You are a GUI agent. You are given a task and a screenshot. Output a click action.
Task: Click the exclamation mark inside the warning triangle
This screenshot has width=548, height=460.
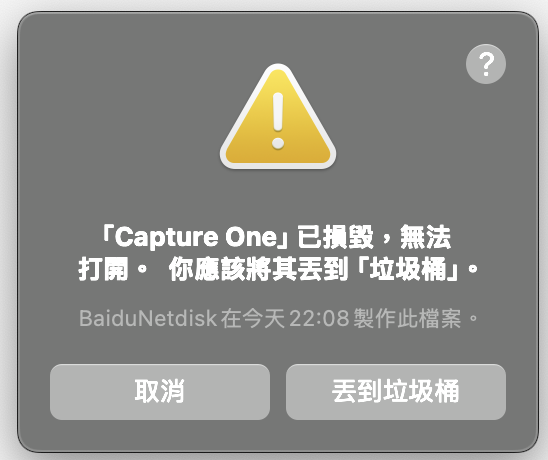[x=278, y=121]
